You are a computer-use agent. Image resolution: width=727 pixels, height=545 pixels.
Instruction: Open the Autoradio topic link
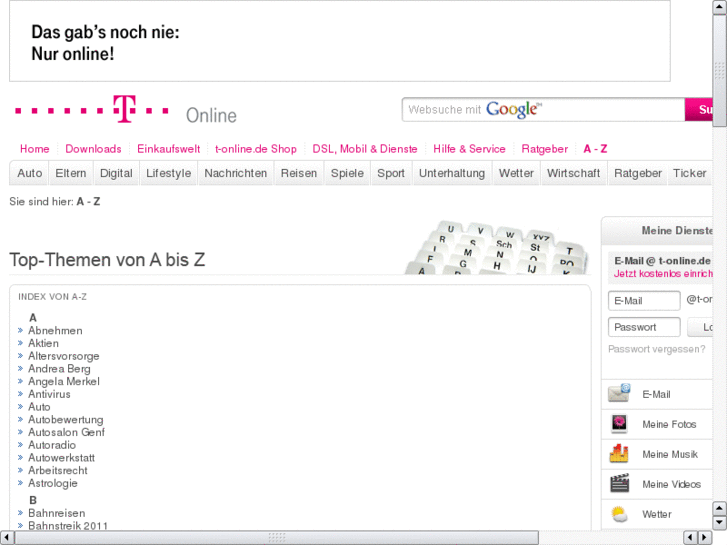click(x=52, y=445)
